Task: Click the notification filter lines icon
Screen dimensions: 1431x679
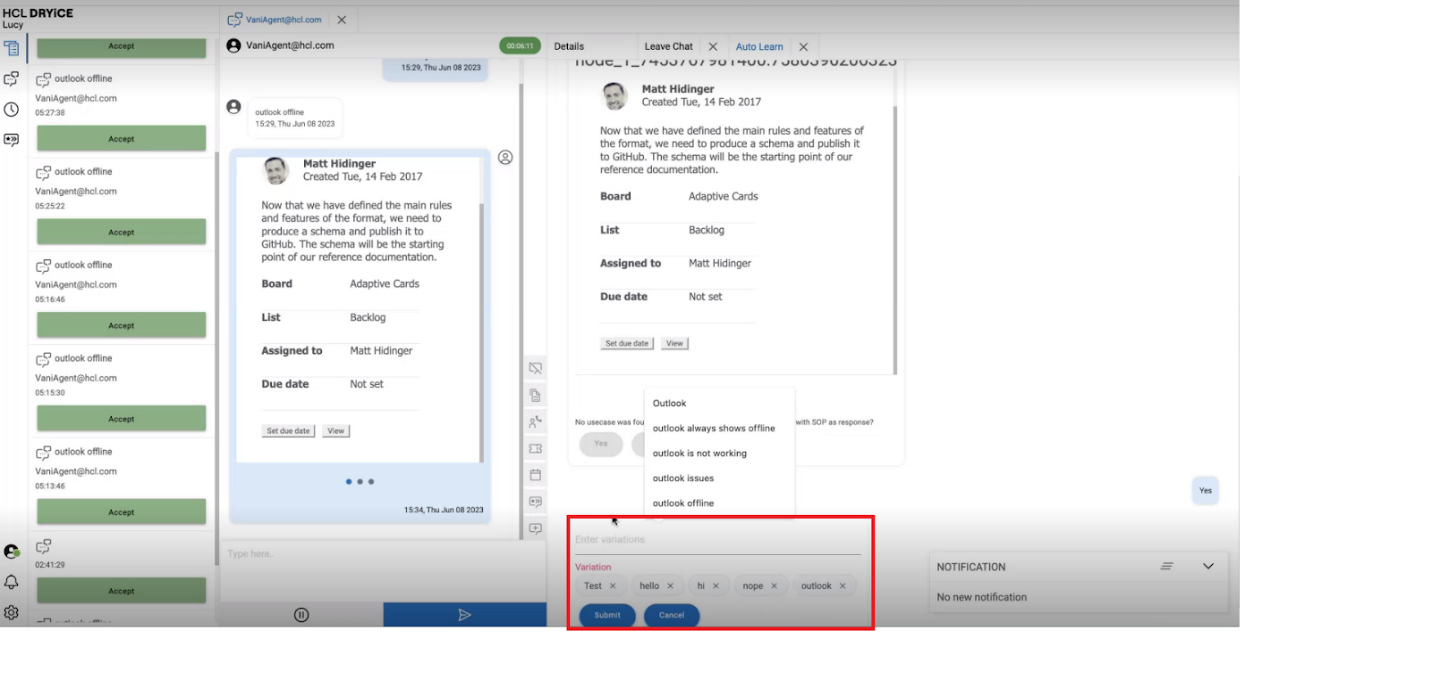Action: tap(1166, 566)
